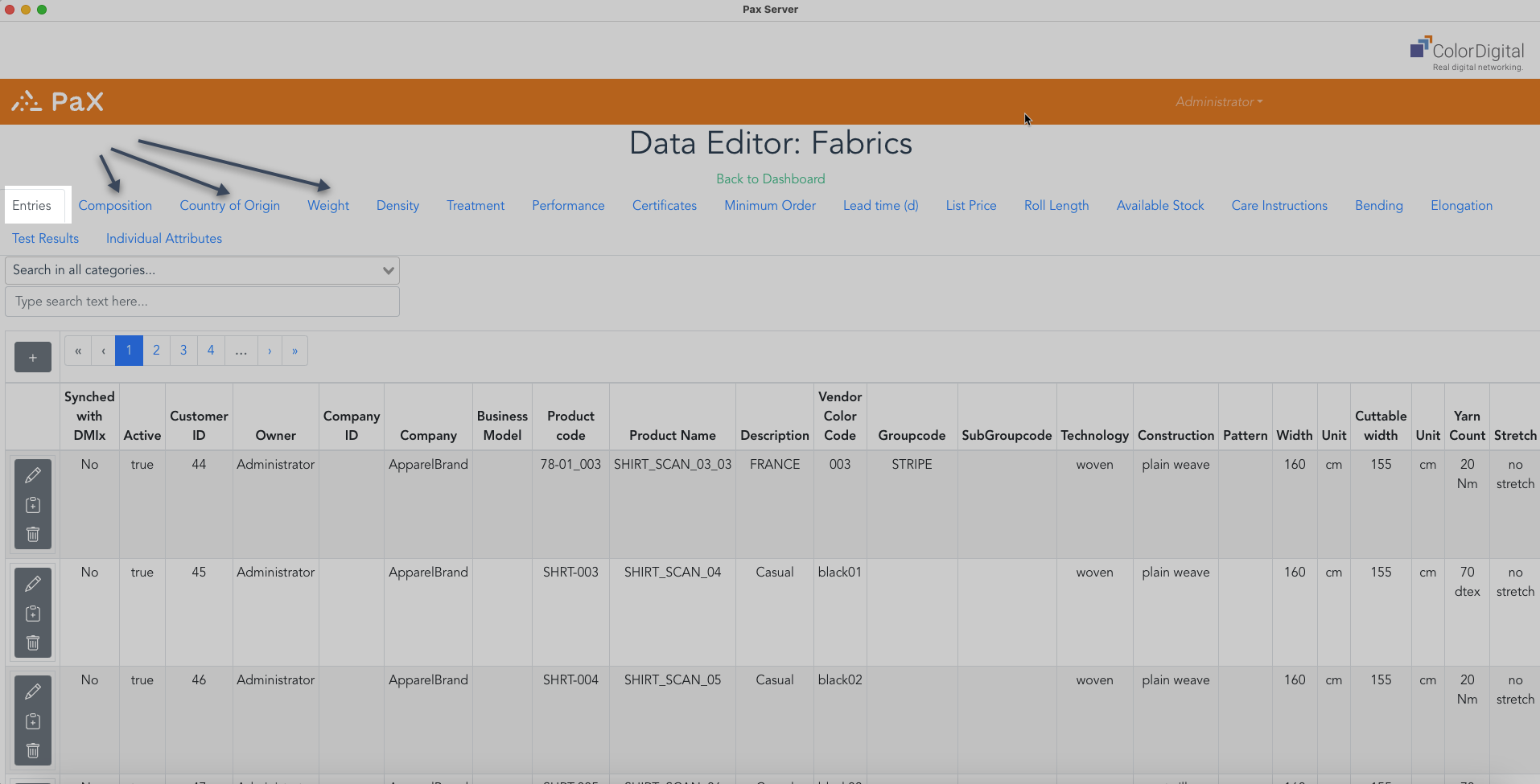The width and height of the screenshot is (1540, 784).
Task: Go to the previous page with ‹
Action: (103, 351)
